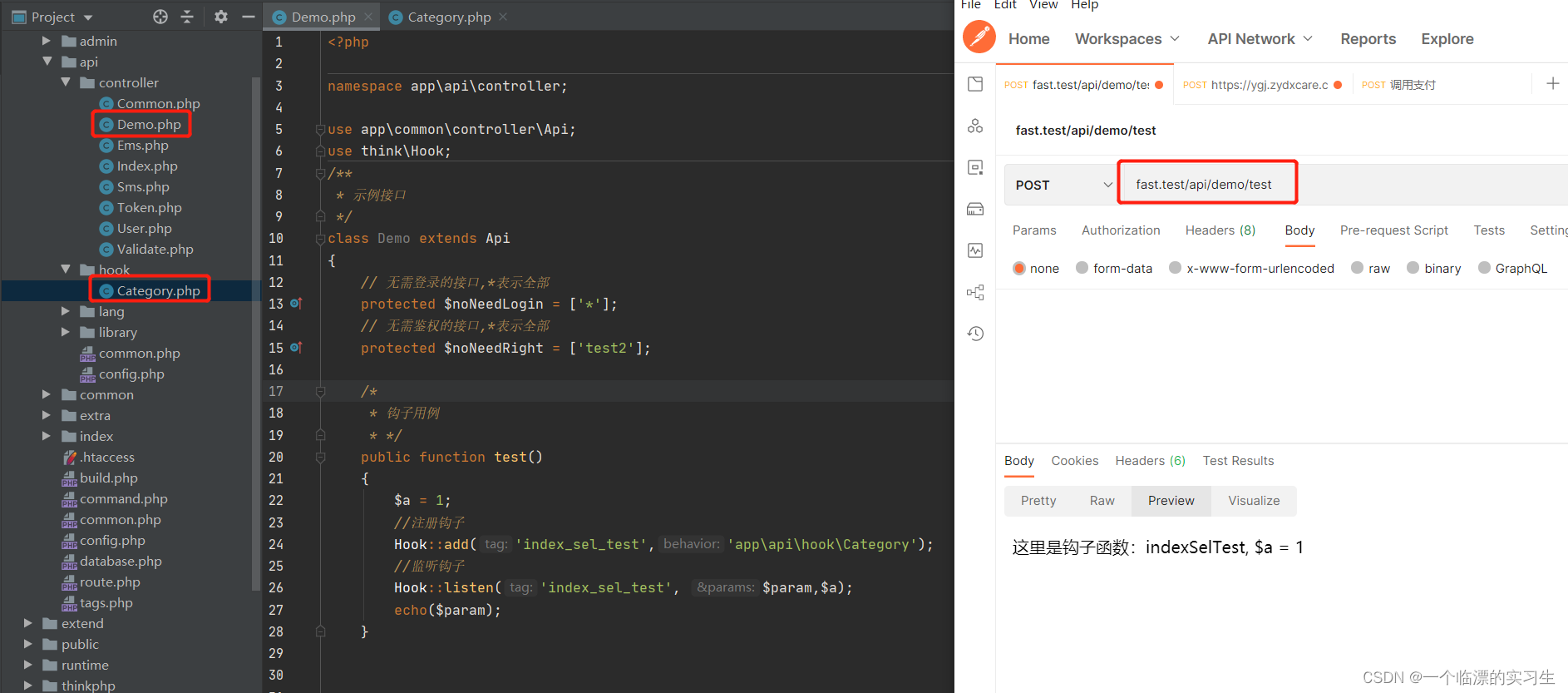Click the Postman logo icon
1568x693 pixels.
pos(979,37)
